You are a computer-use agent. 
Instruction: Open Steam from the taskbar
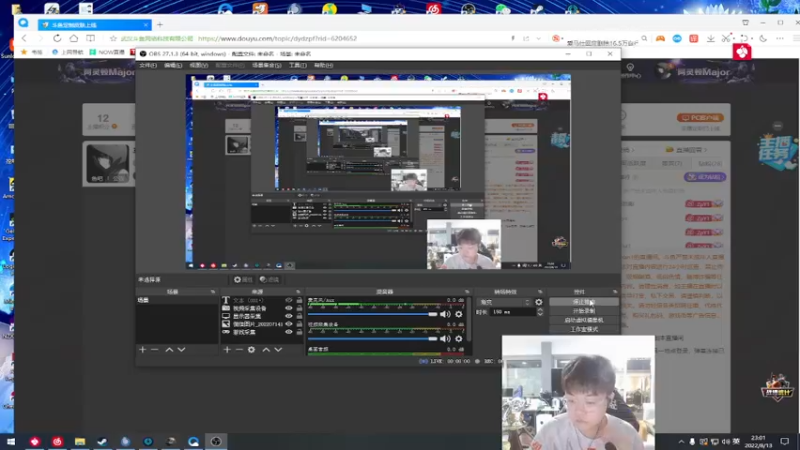tap(102, 441)
